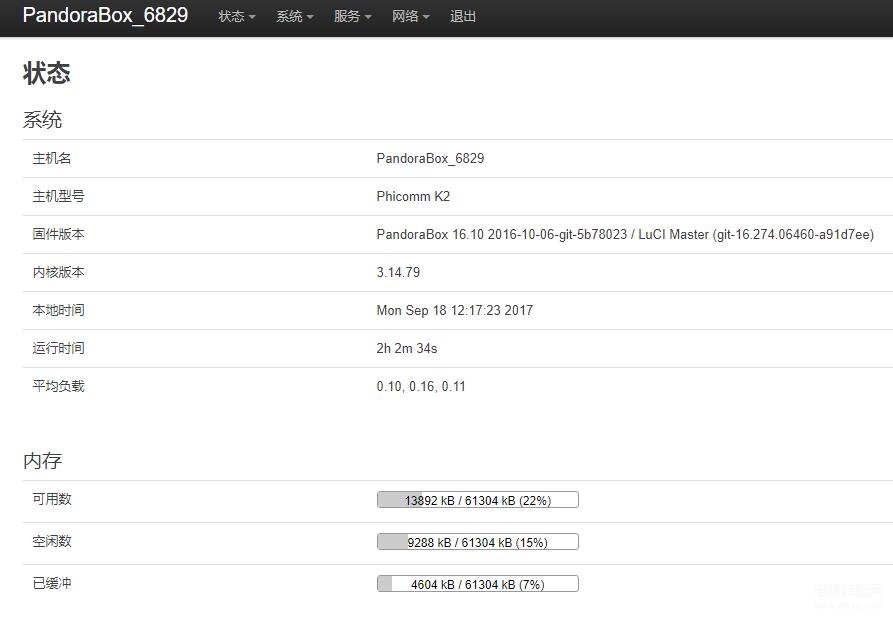Viewport: 893px width, 619px height.
Task: Select local time Mon Sep 18 12:17:23 2017
Action: (x=455, y=310)
